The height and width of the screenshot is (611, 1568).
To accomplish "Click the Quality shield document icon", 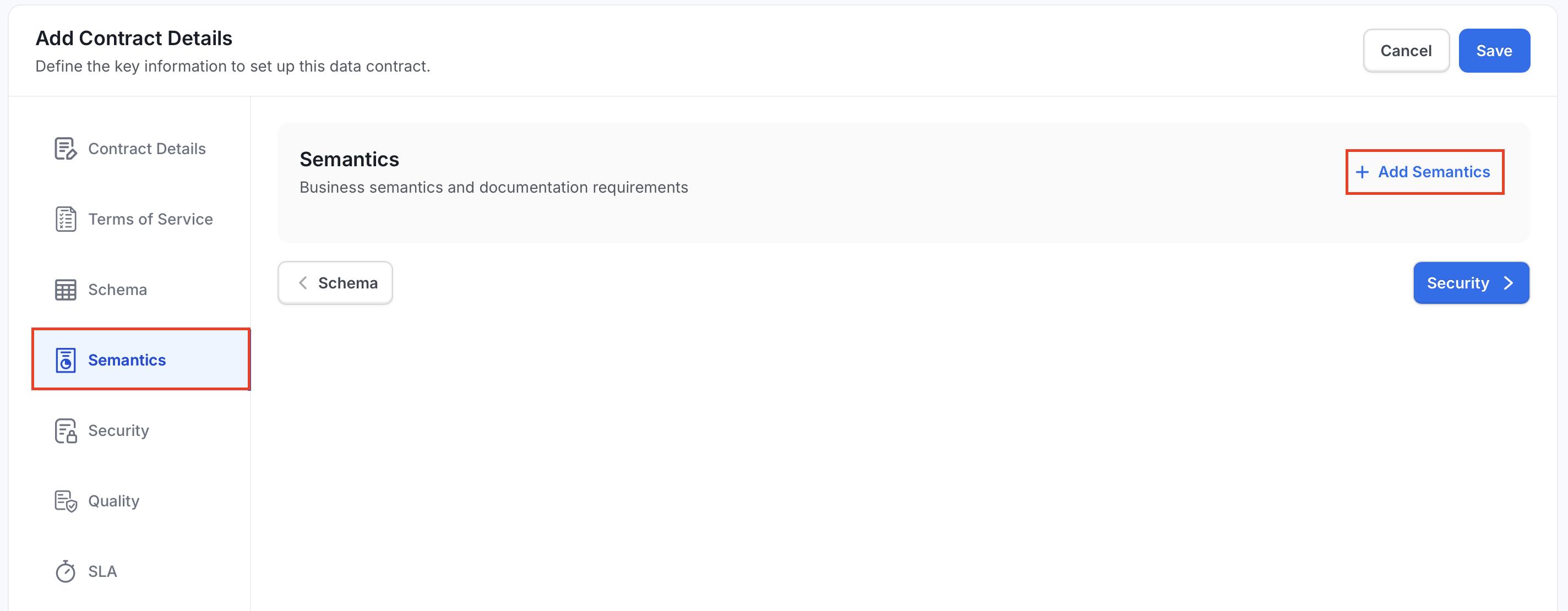I will click(x=66, y=501).
